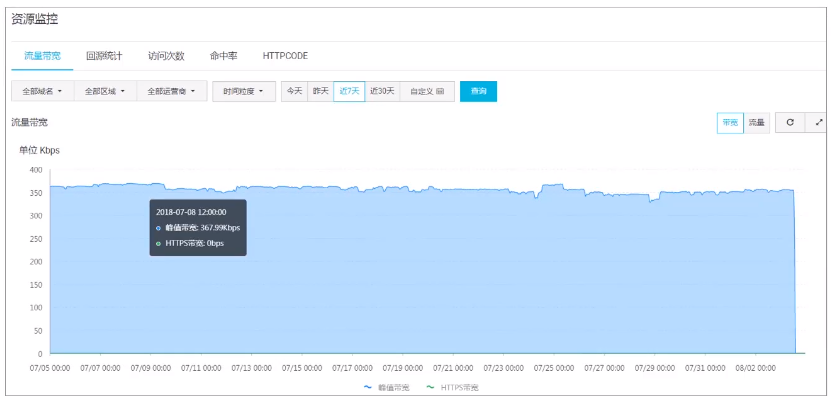Select the 近7天 time range
The height and width of the screenshot is (401, 834).
(349, 91)
